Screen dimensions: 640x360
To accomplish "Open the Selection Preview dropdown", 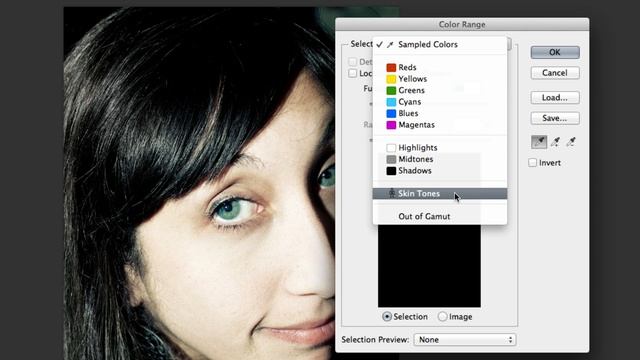I will click(464, 340).
